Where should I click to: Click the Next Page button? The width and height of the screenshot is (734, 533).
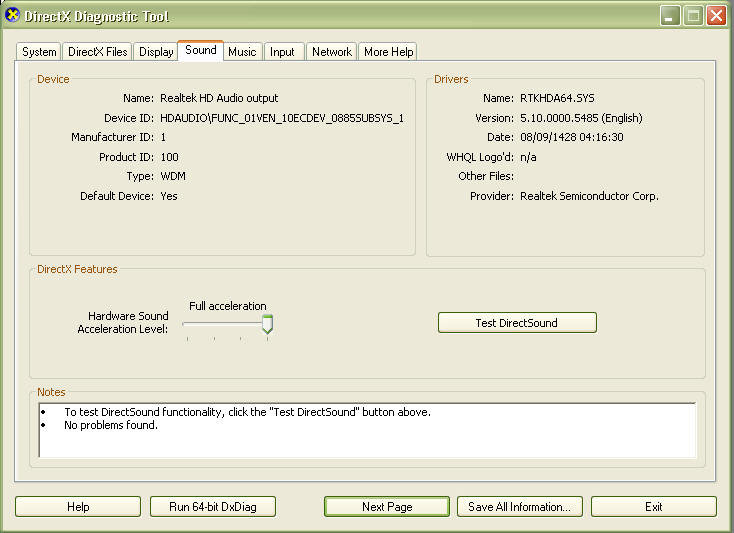pyautogui.click(x=387, y=507)
